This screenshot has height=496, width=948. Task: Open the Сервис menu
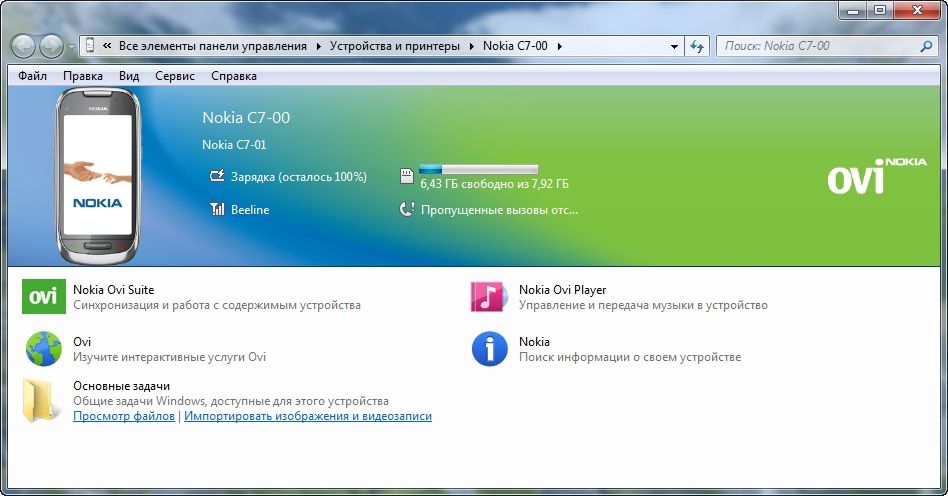[175, 76]
